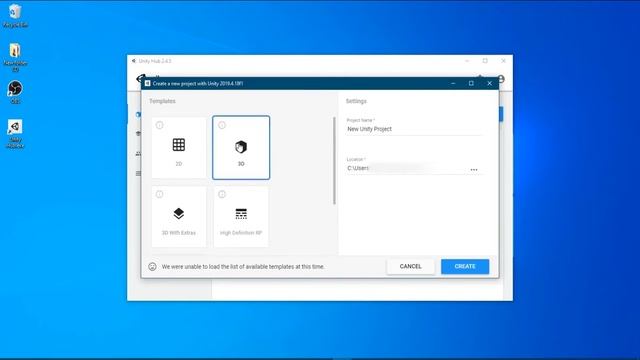Click the Settings heading
640x360 pixels.
pos(356,101)
